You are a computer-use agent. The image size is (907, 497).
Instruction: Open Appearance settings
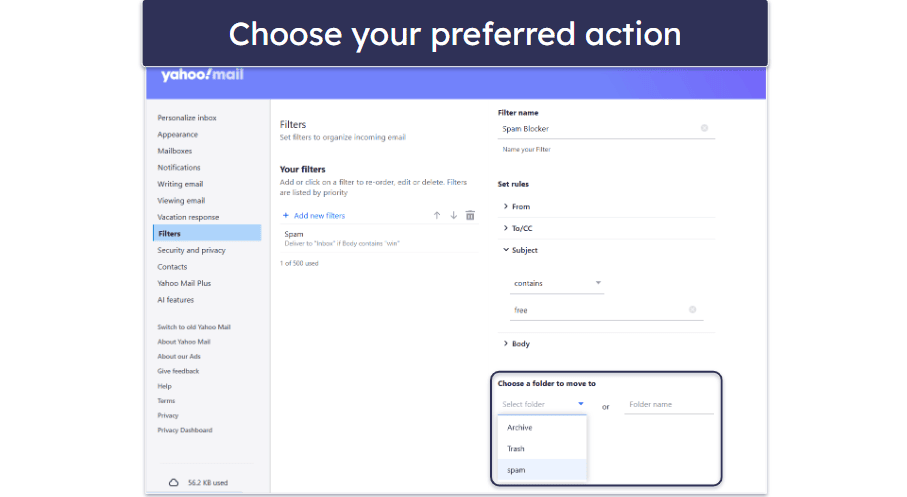(178, 134)
